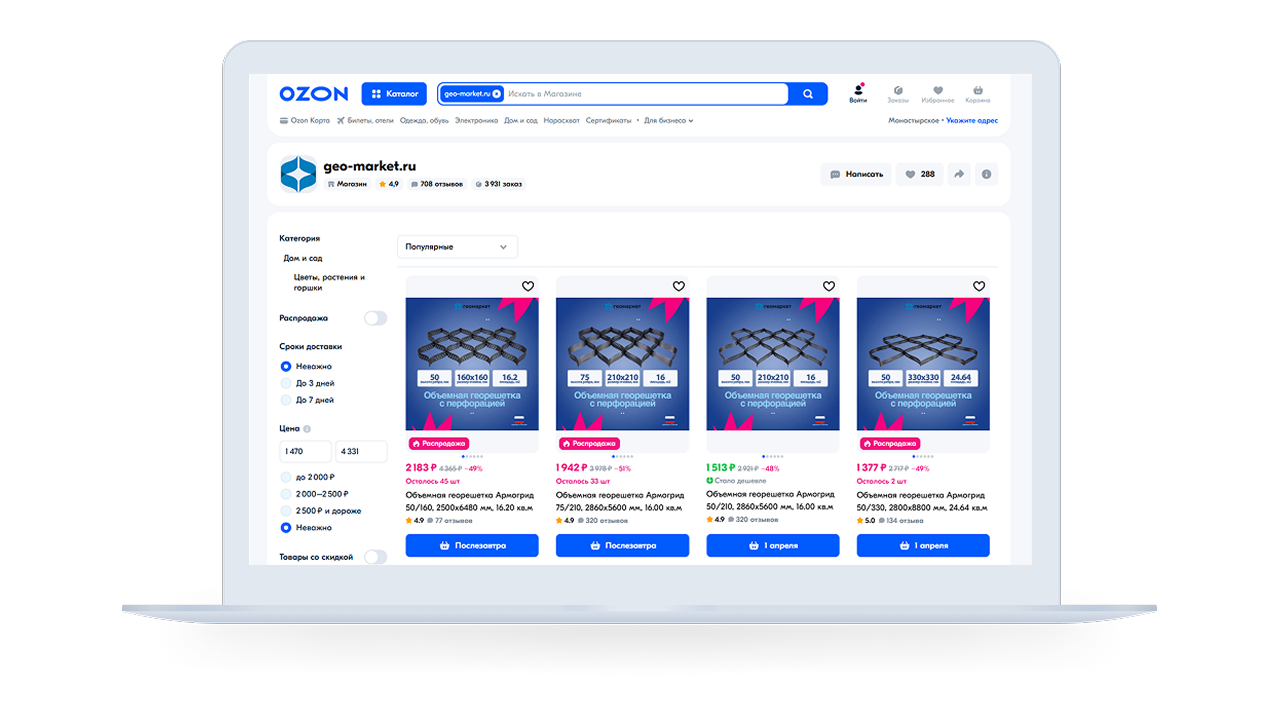
Task: Favorite the 50/210 georeshetka product
Action: pos(829,286)
